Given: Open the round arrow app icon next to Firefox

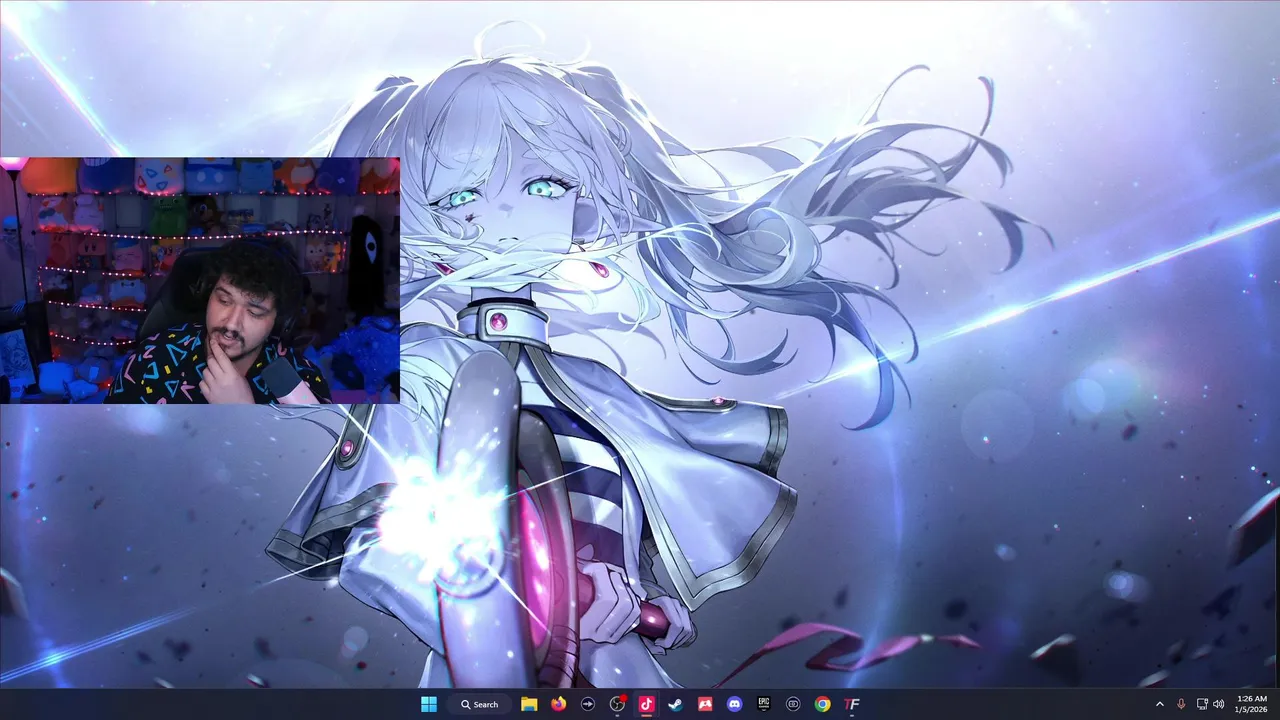Looking at the screenshot, I should click(588, 704).
